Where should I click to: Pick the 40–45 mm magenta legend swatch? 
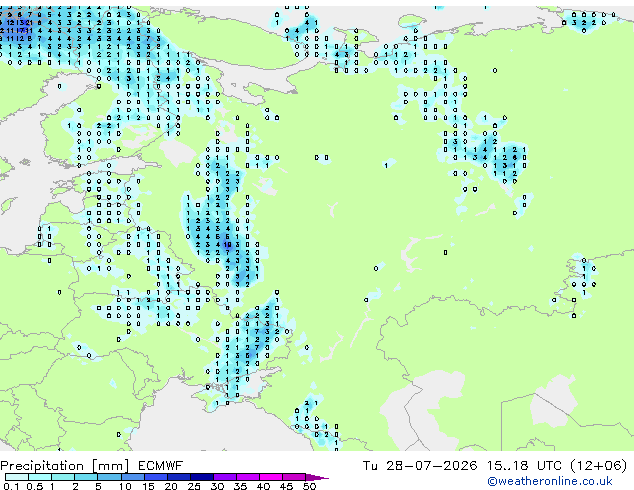point(271,477)
